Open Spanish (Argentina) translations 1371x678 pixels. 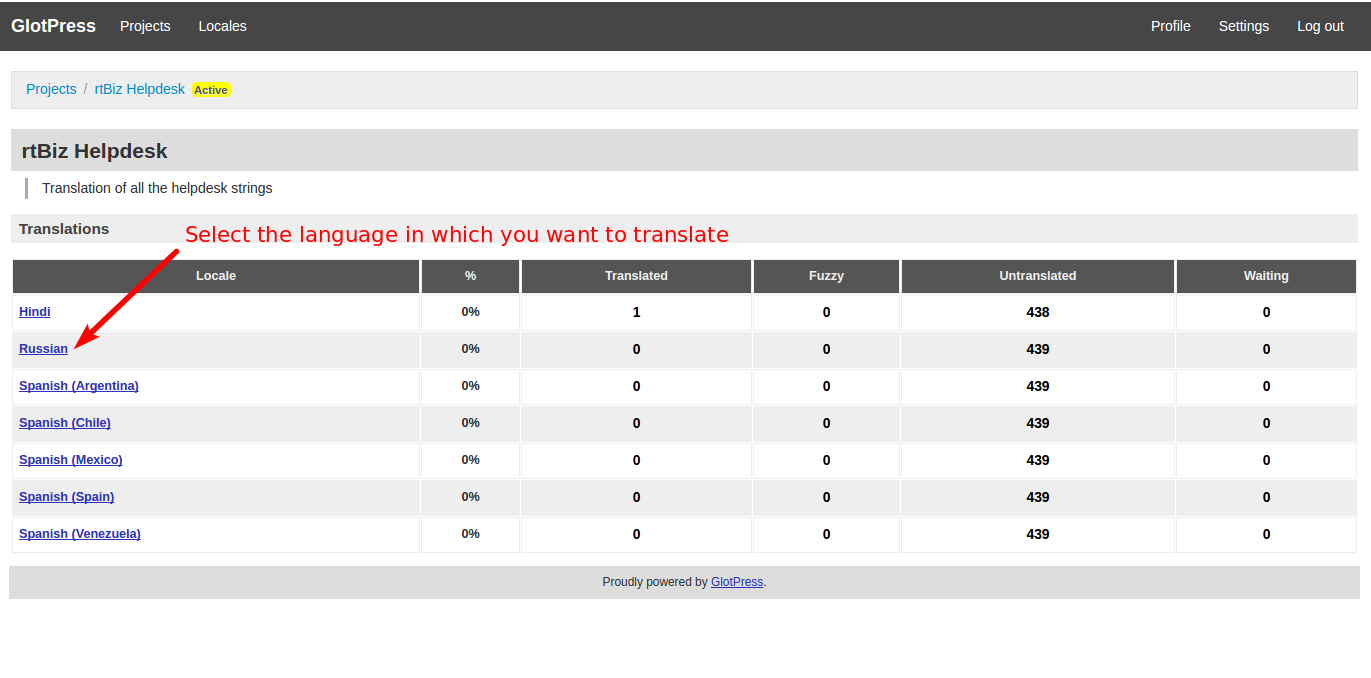(x=79, y=386)
